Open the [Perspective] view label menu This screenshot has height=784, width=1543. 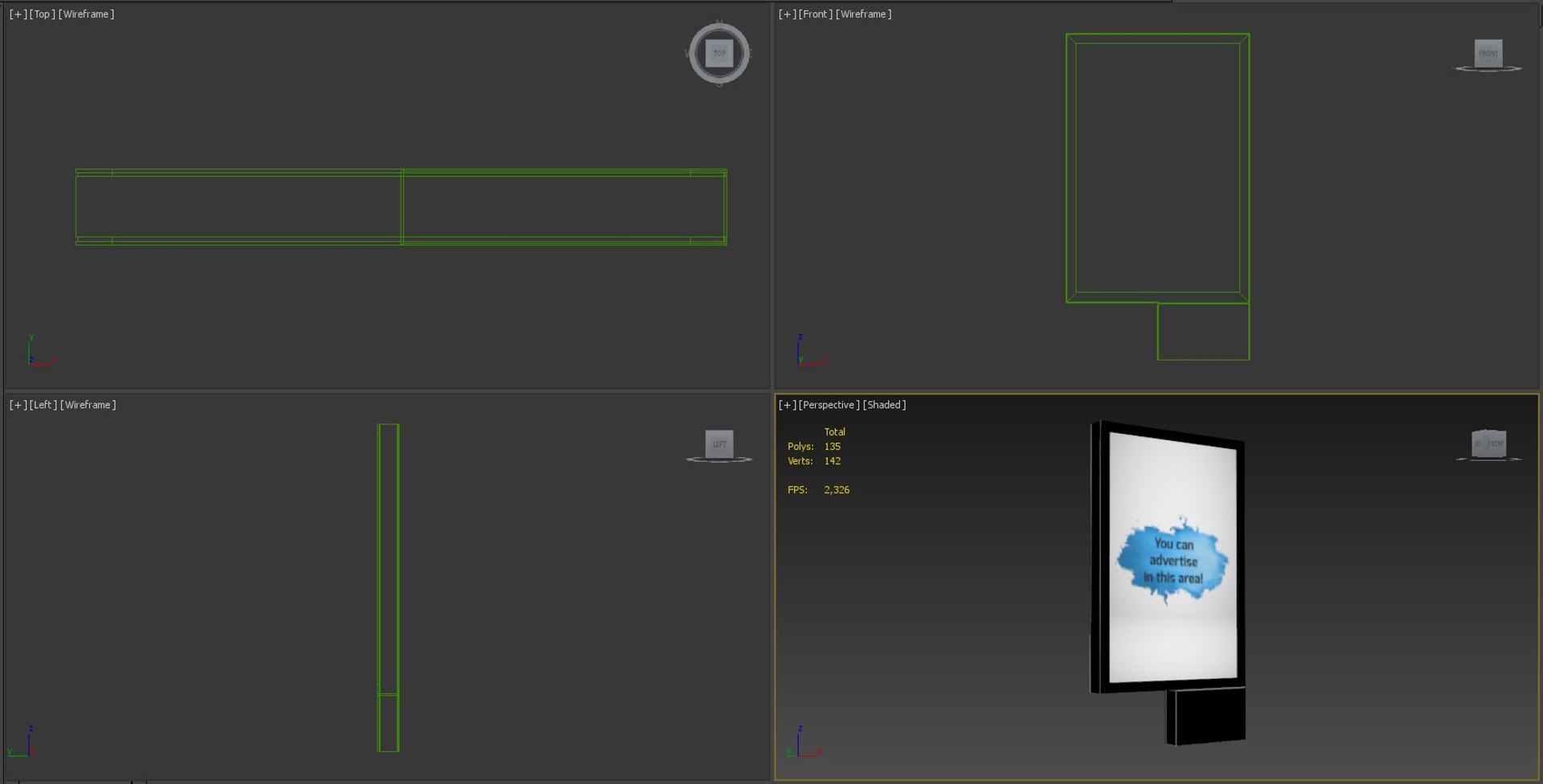pos(829,405)
